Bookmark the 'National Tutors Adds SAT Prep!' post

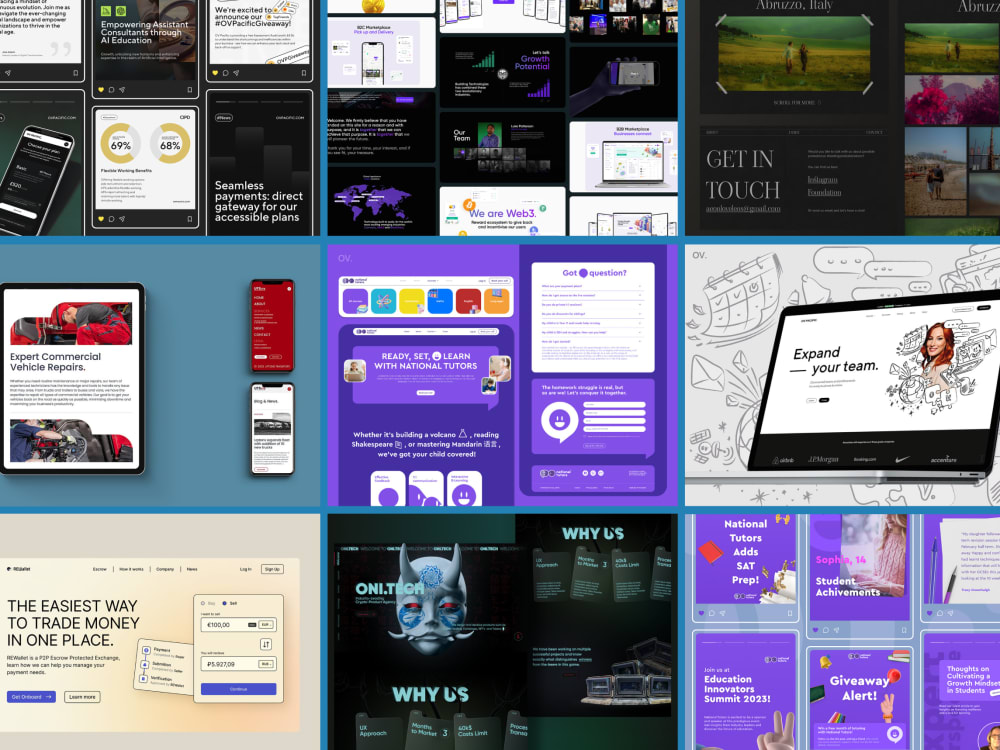pyautogui.click(x=790, y=613)
